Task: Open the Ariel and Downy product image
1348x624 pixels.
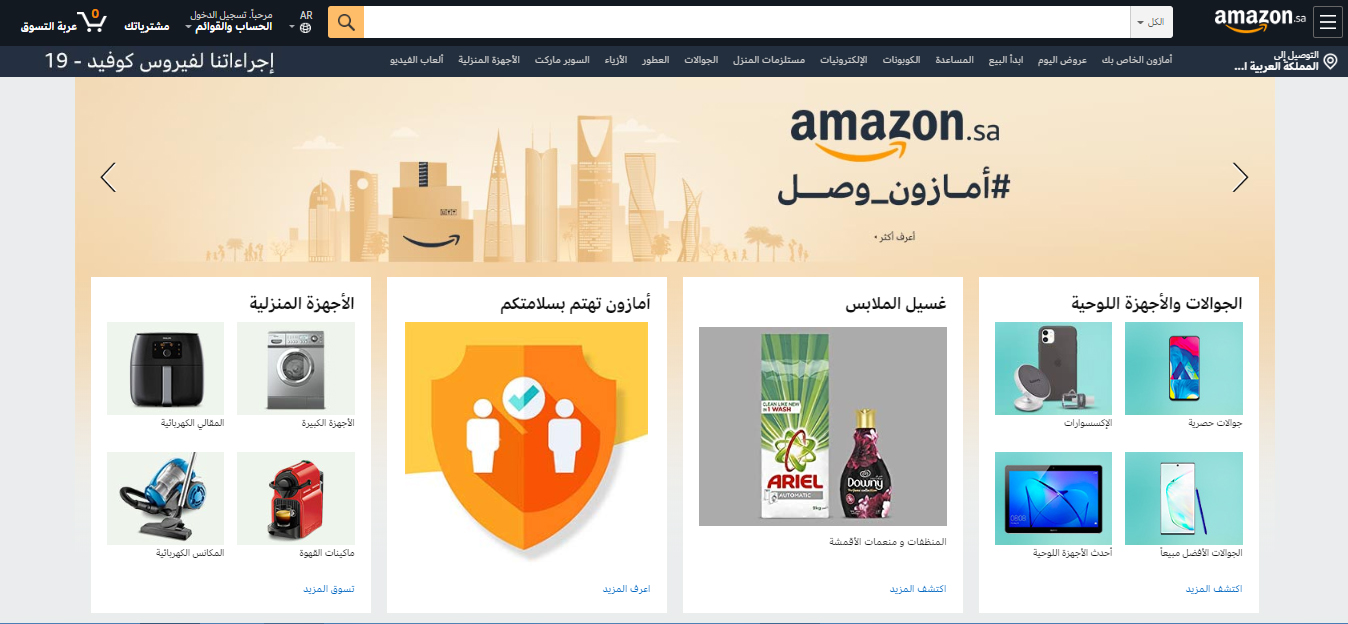Action: click(x=822, y=425)
